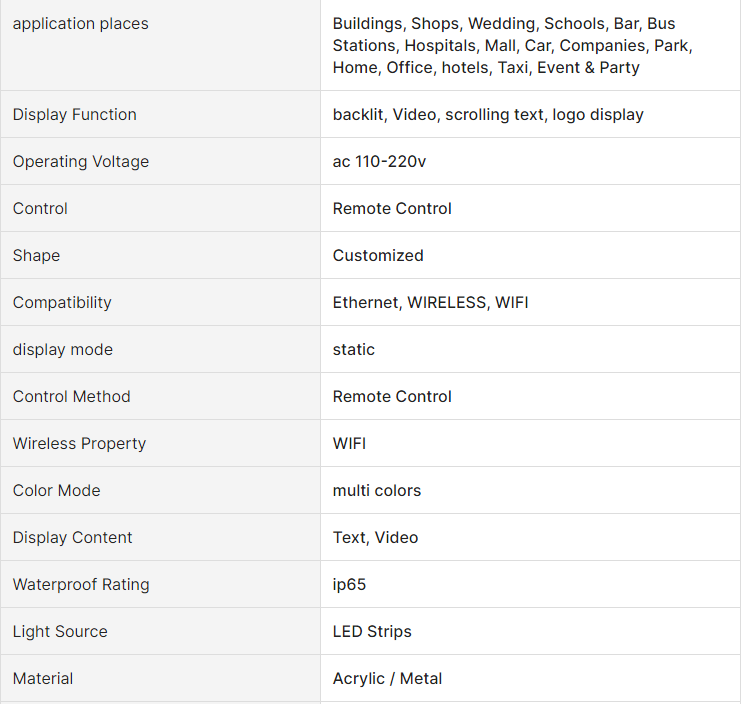Click the 'Operating Voltage' label
The width and height of the screenshot is (741, 704).
(81, 162)
